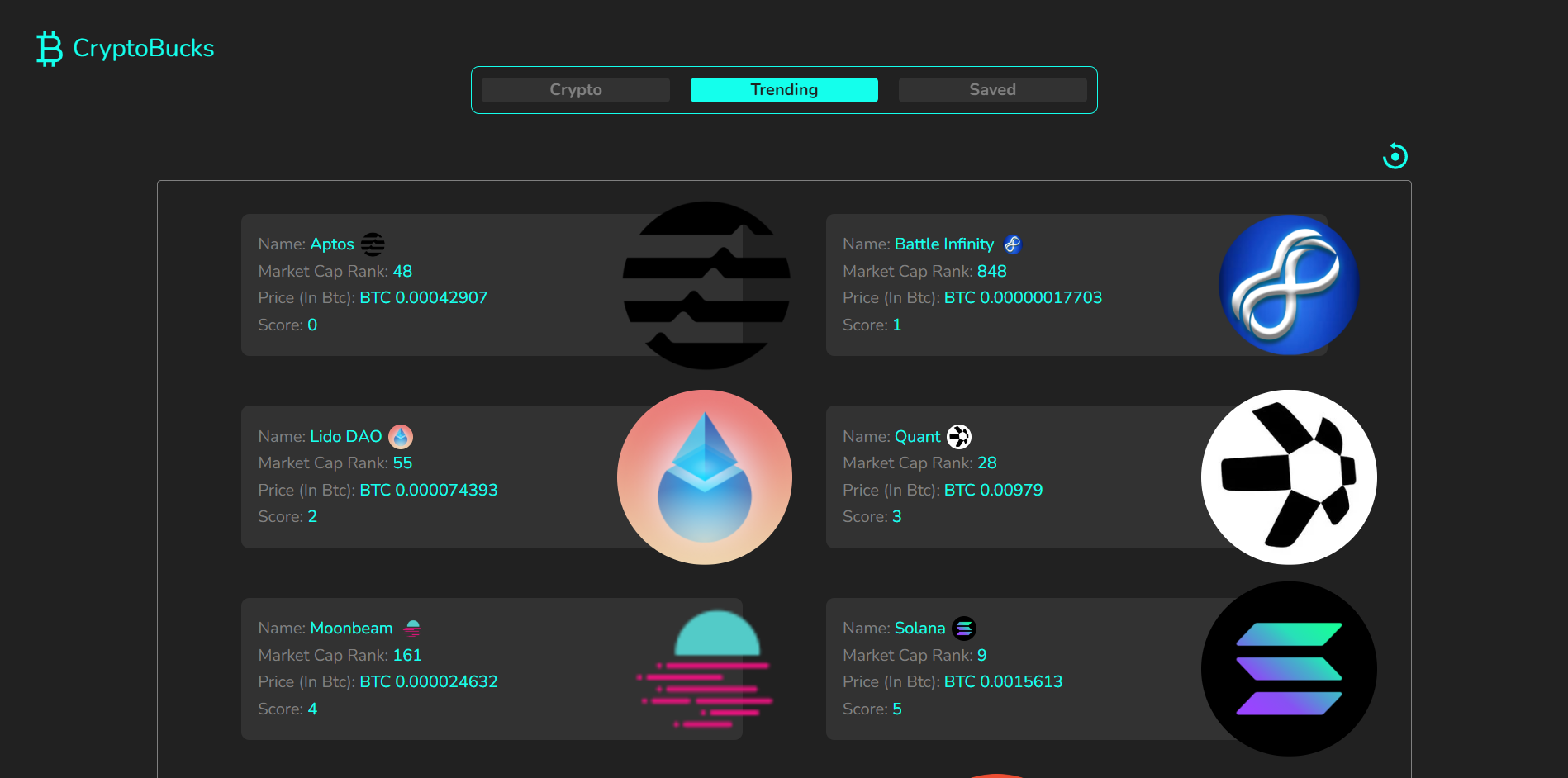The width and height of the screenshot is (1568, 778).
Task: Click the small Moonbeam icon beside its name
Action: coord(412,629)
